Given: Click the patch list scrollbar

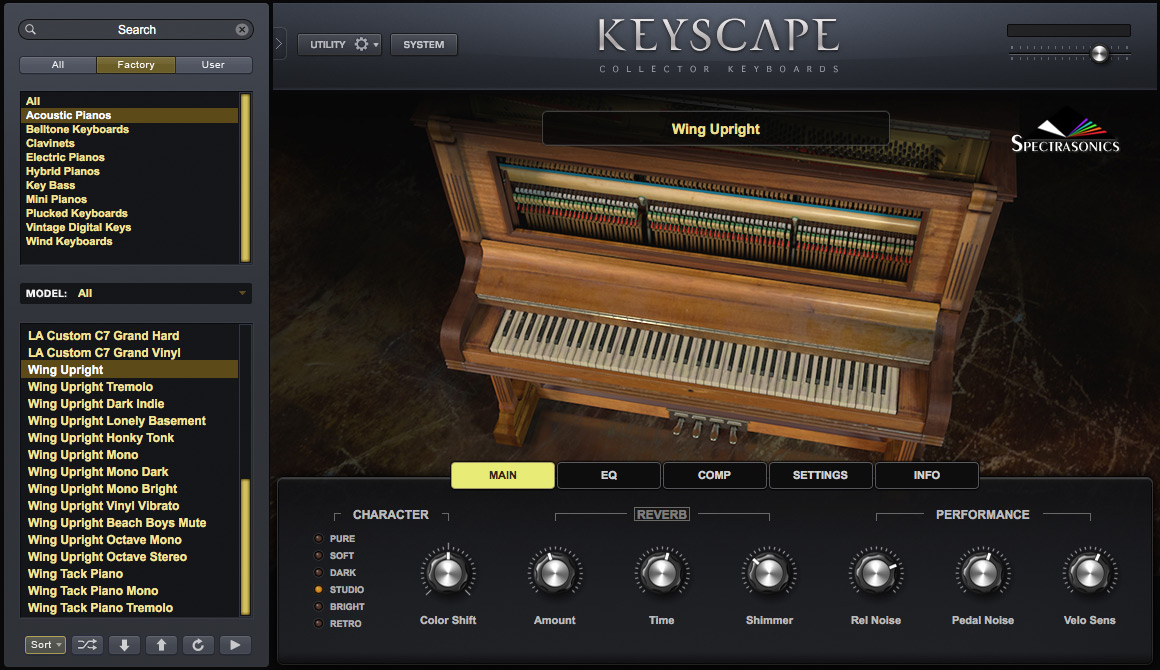Looking at the screenshot, I should [x=246, y=547].
